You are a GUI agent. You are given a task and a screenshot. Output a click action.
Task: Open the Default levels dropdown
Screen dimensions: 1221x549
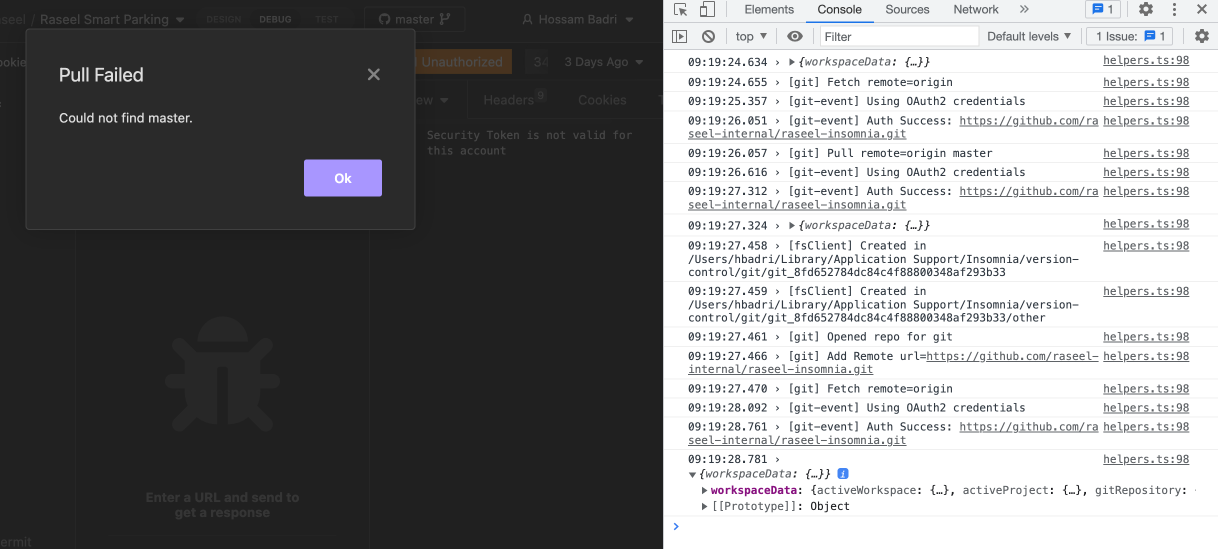pos(1029,36)
